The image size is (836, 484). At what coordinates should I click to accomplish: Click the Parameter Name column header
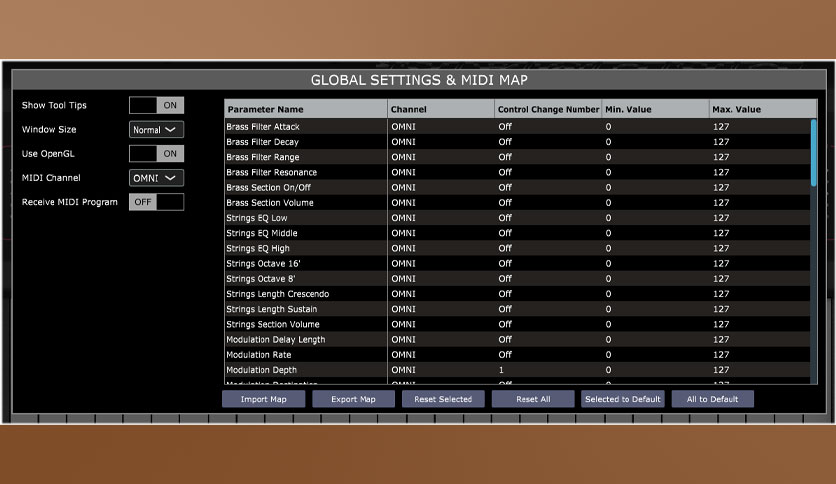point(306,109)
